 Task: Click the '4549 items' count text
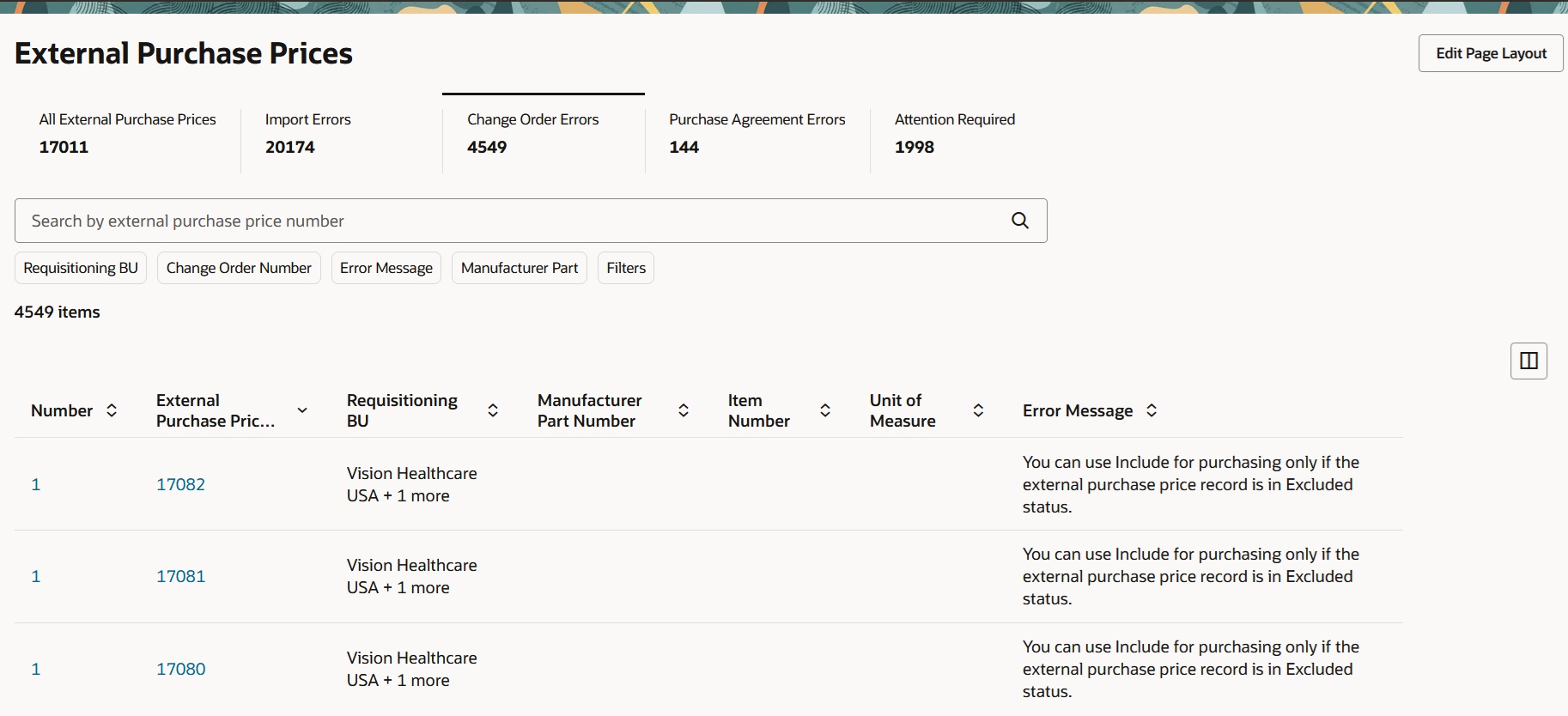(57, 312)
